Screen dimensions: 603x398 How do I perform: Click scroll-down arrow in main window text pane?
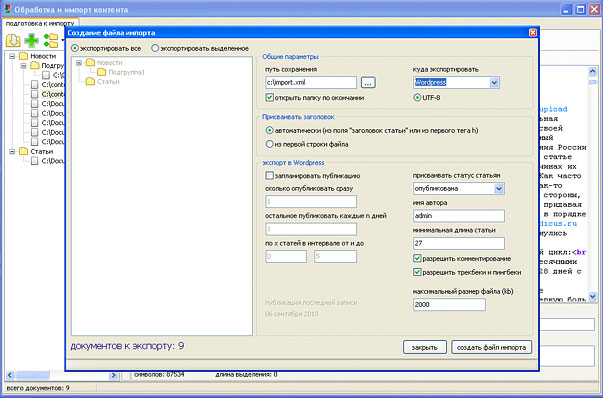pyautogui.click(x=592, y=296)
